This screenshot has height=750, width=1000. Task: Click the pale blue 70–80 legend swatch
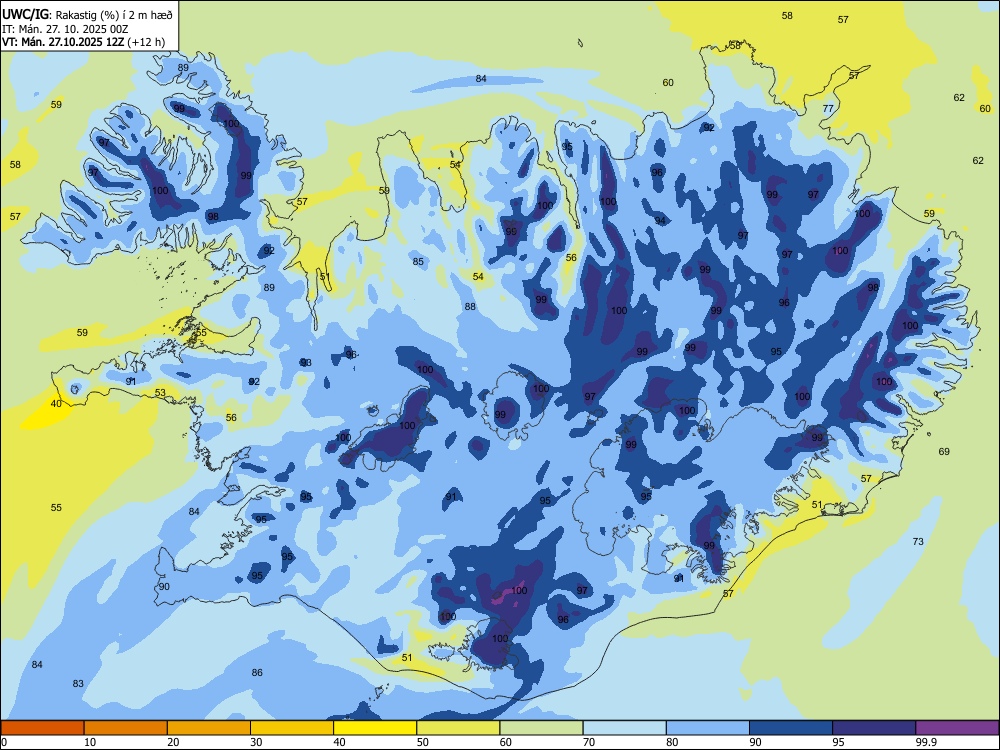[x=624, y=728]
